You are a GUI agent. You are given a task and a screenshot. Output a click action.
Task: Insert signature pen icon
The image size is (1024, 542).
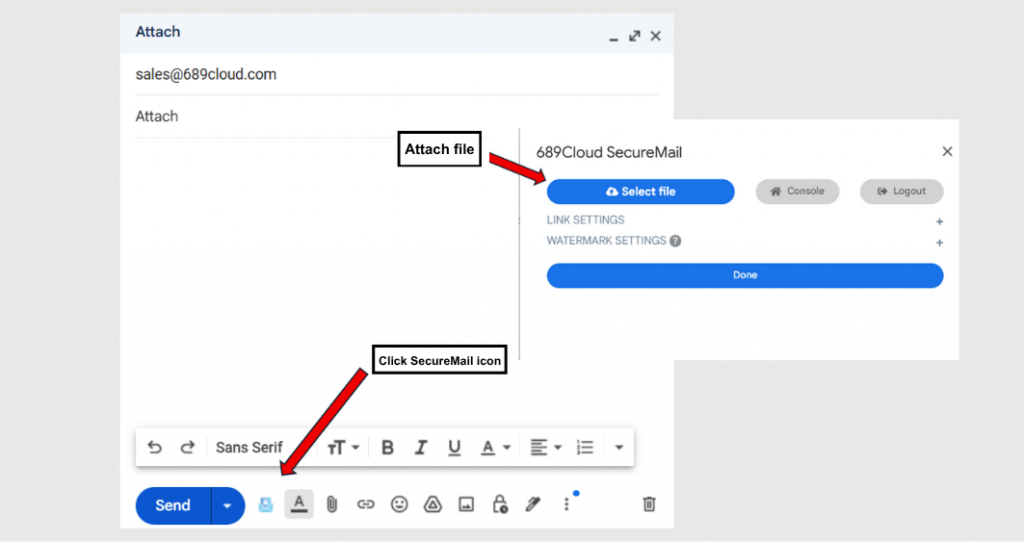(x=533, y=504)
